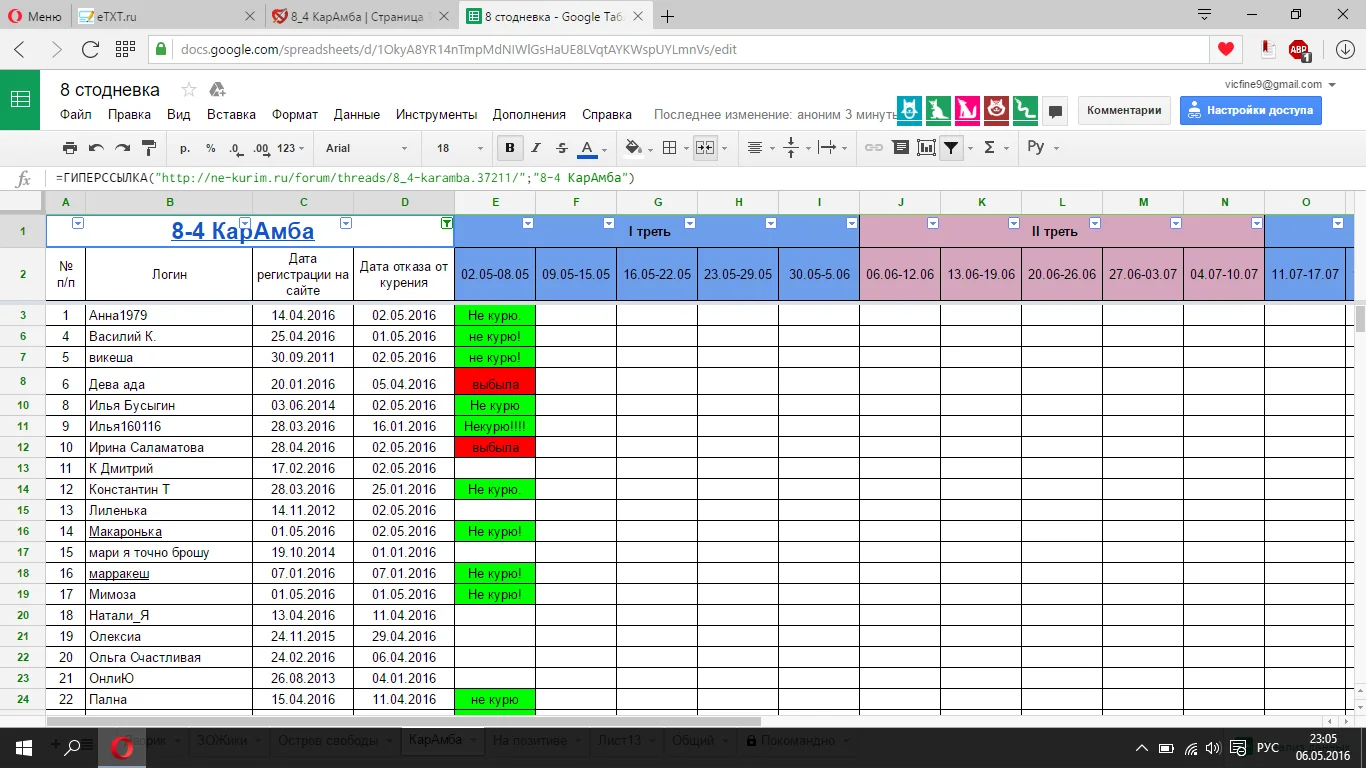Screen dimensions: 1366x768
Task: Open the cell borders tool
Action: pyautogui.click(x=670, y=148)
